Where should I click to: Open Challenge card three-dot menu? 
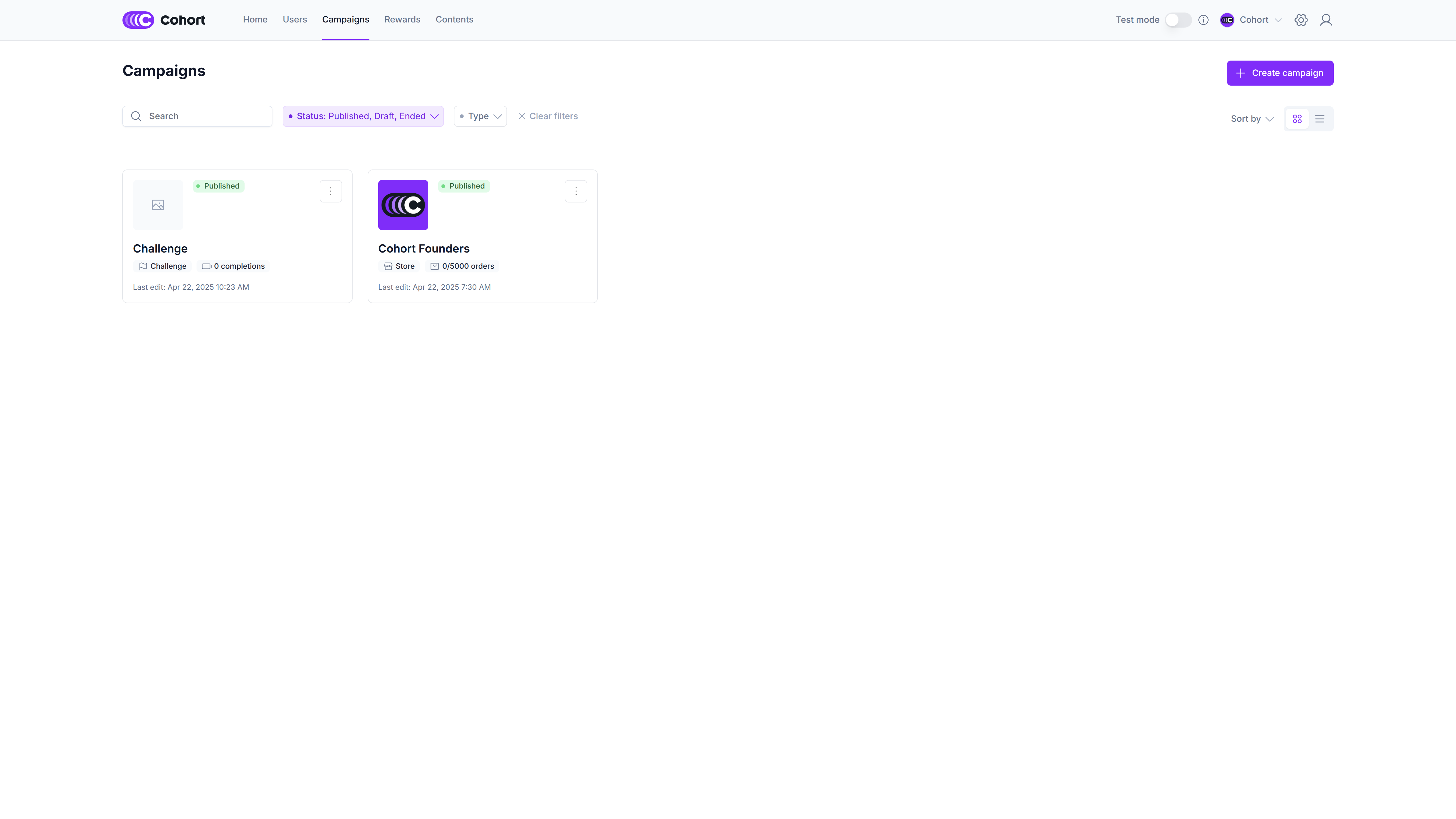331,191
